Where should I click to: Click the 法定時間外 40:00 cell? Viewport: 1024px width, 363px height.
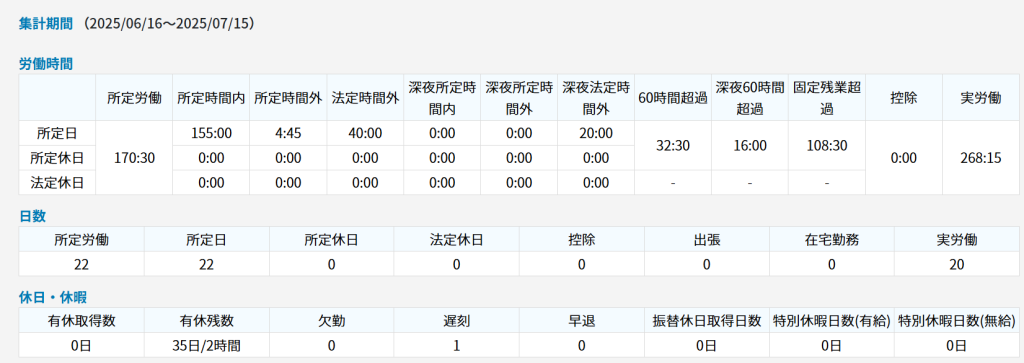click(x=365, y=134)
